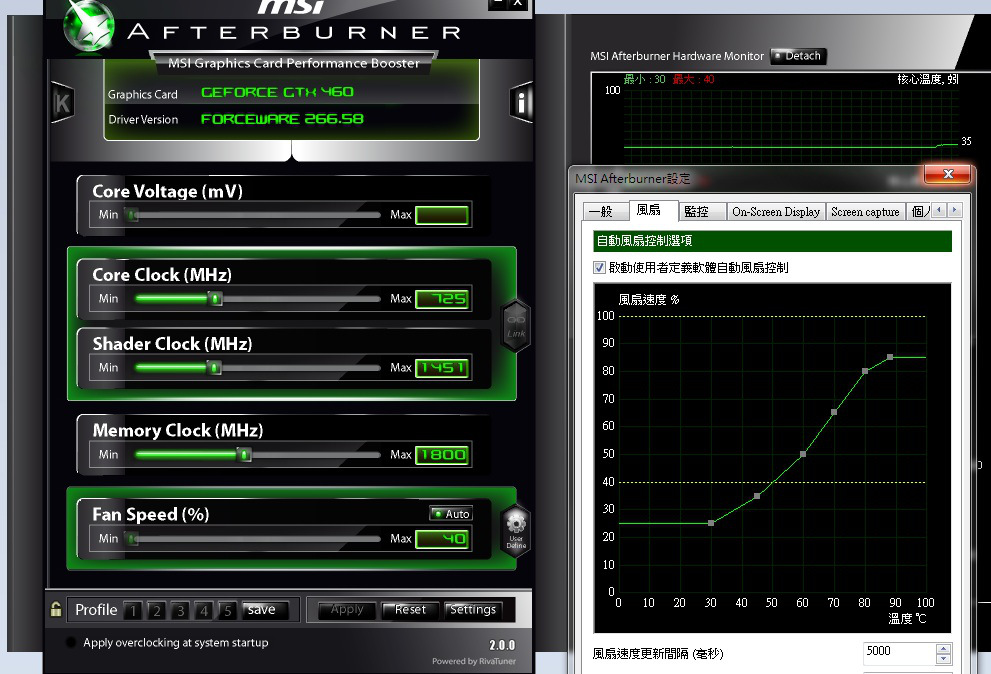The height and width of the screenshot is (674, 991).
Task: Click the green MSI Afterburner logo orb
Action: tap(89, 26)
